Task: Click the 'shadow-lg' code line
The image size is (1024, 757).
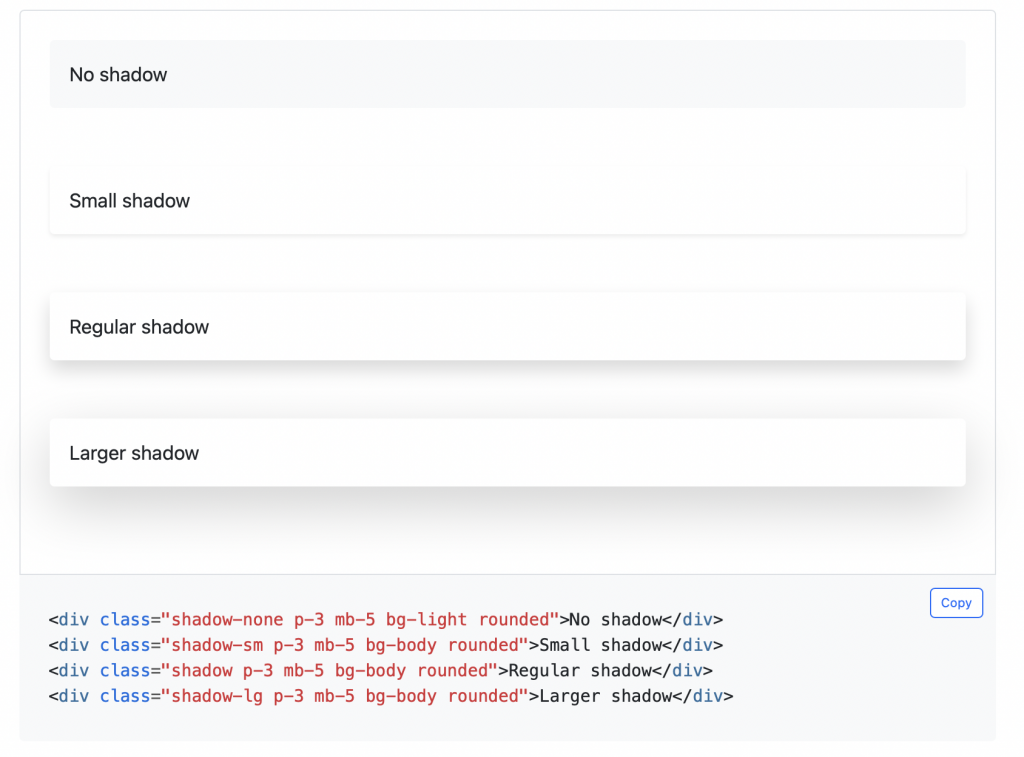Action: click(x=391, y=696)
